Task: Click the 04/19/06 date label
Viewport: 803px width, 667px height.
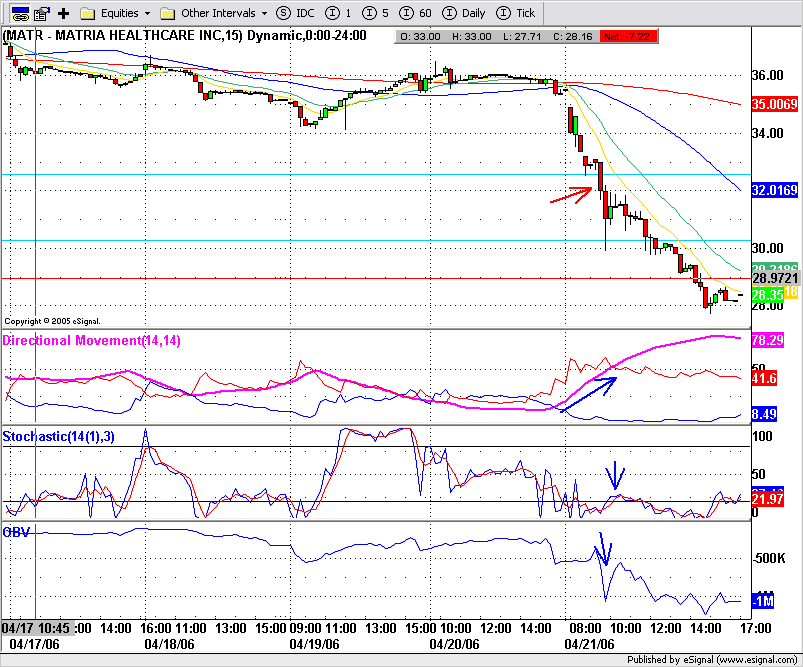Action: [x=314, y=644]
